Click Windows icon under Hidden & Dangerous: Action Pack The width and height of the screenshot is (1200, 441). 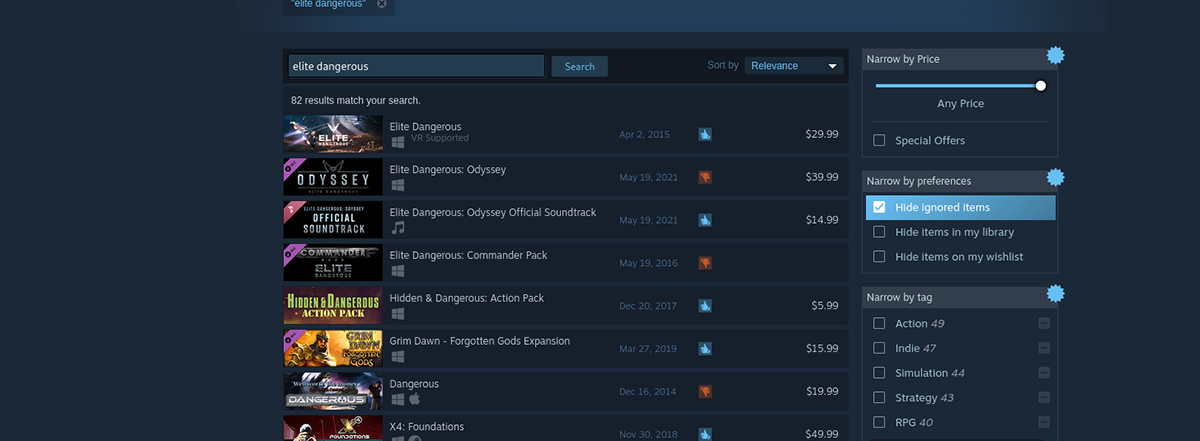(x=397, y=314)
